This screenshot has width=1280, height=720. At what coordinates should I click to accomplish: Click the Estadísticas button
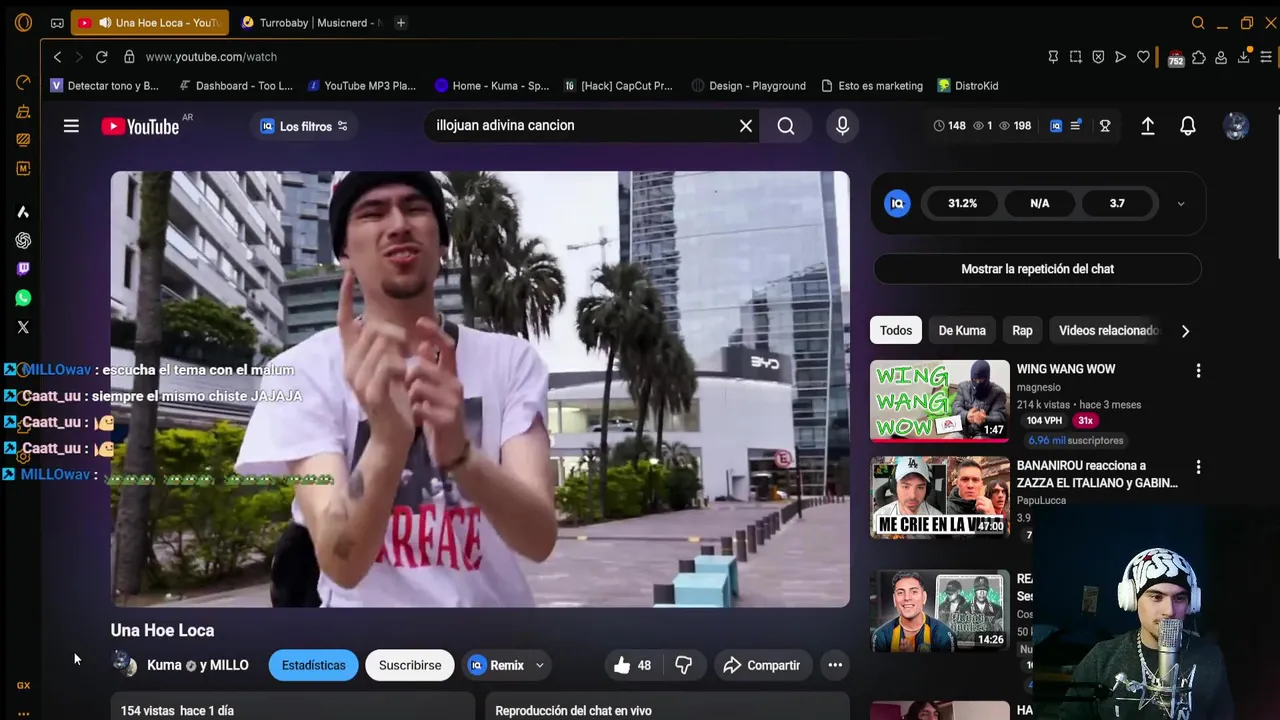[313, 665]
